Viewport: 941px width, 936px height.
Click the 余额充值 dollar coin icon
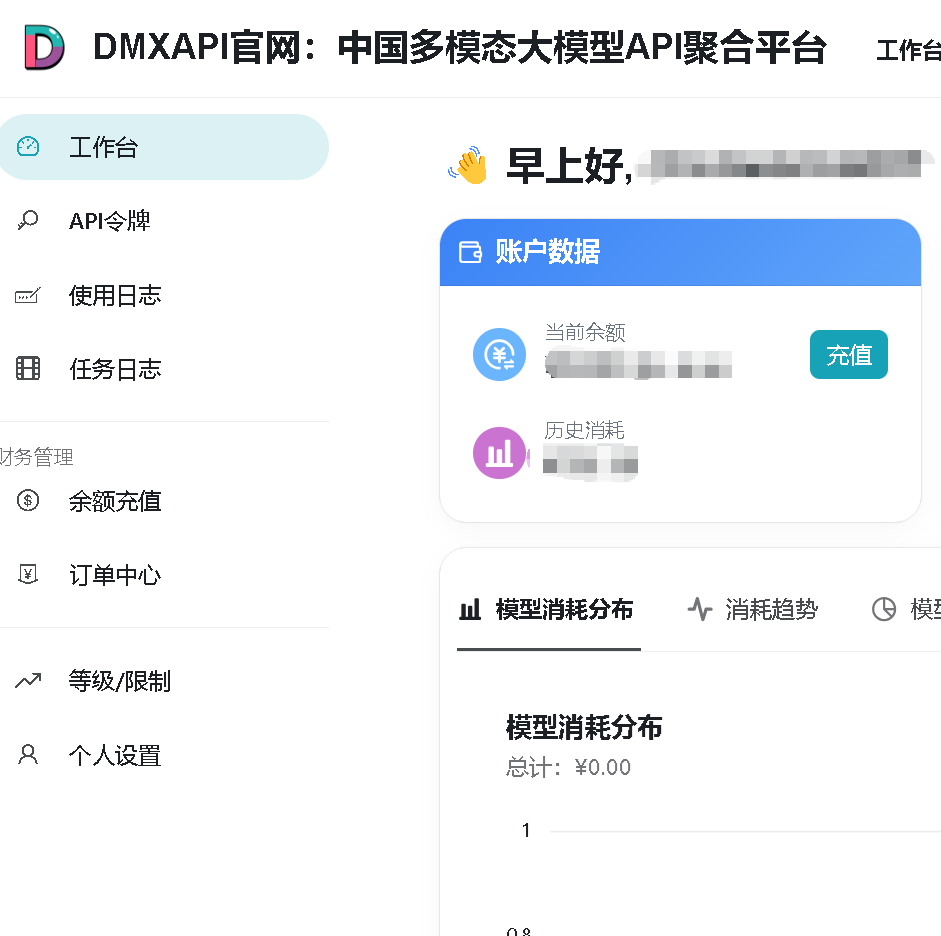(28, 500)
